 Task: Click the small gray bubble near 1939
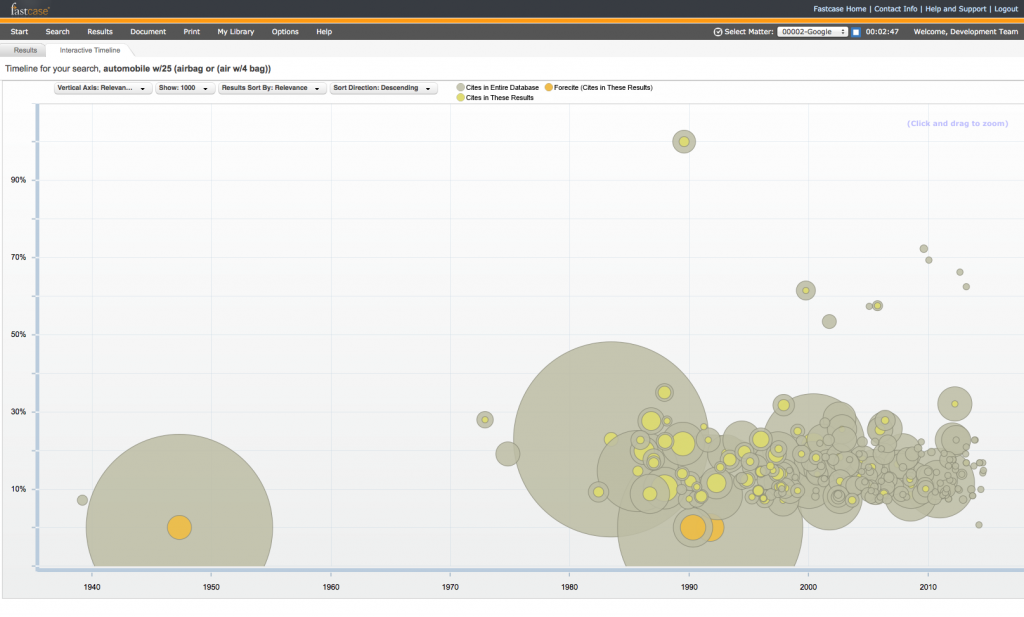click(82, 500)
